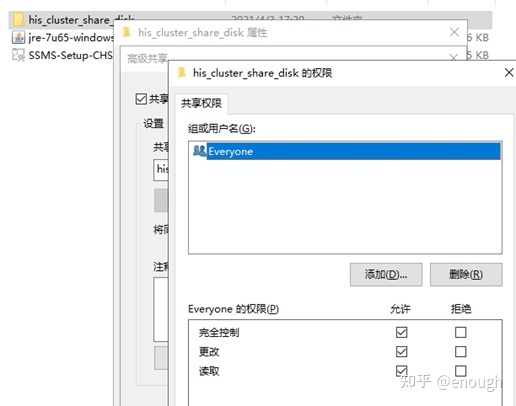Open the 共享权限 tab
This screenshot has height=406, width=516.
[201, 103]
